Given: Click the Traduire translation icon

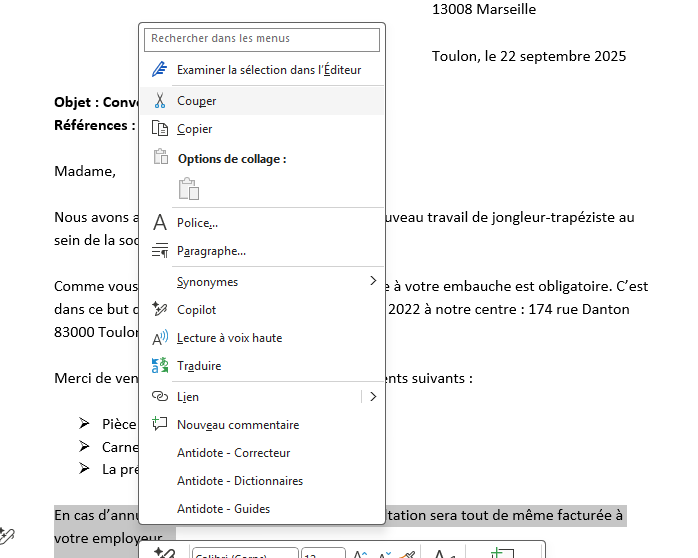Looking at the screenshot, I should coord(159,366).
